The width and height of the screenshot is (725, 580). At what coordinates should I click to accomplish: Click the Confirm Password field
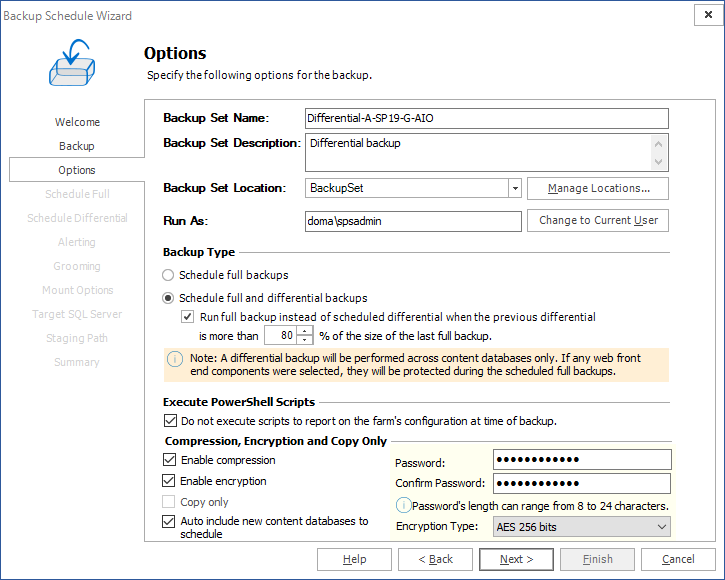(x=582, y=483)
